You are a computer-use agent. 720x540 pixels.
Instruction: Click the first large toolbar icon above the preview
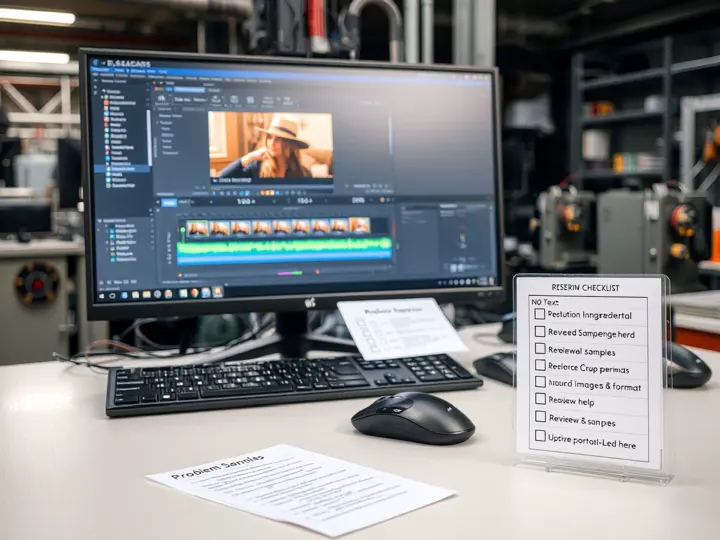pyautogui.click(x=161, y=99)
